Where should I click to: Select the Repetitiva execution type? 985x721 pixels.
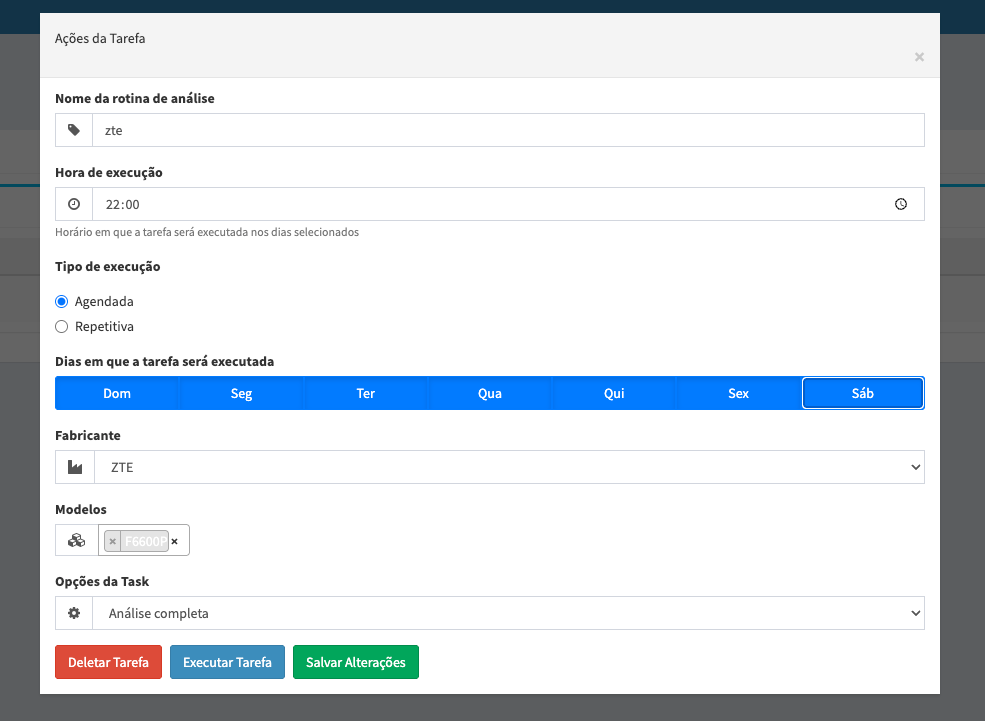62,326
